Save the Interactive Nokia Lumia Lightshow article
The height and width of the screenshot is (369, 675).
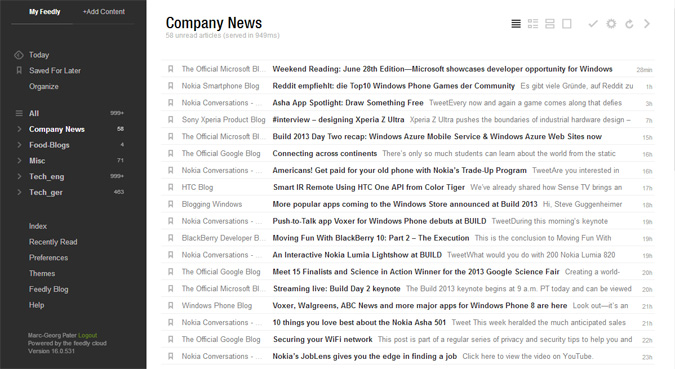170,255
